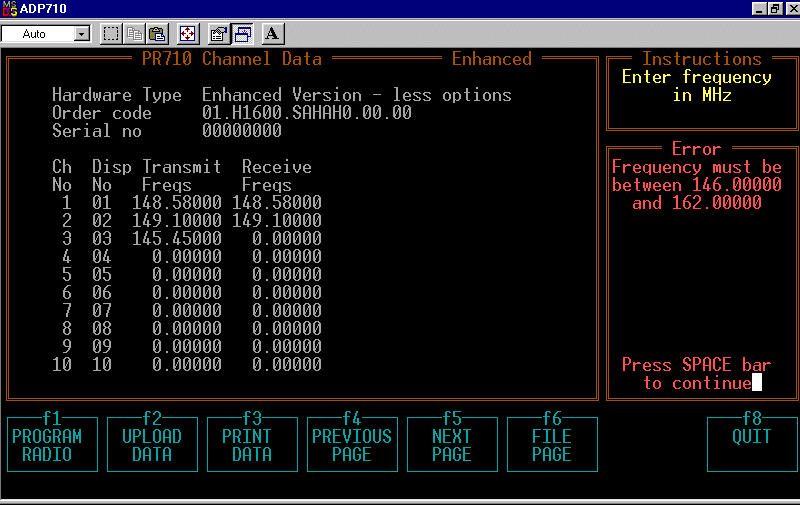Click receive frequency for channel 9
The height and width of the screenshot is (505, 800).
[287, 346]
